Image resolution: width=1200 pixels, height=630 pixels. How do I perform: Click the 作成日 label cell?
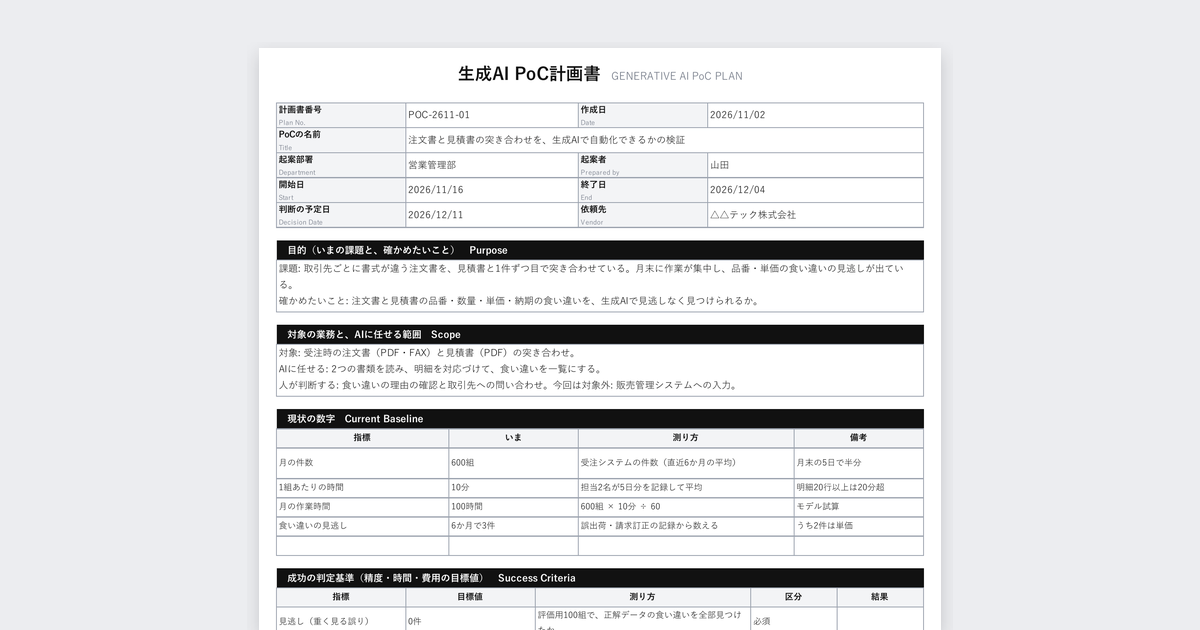click(643, 115)
